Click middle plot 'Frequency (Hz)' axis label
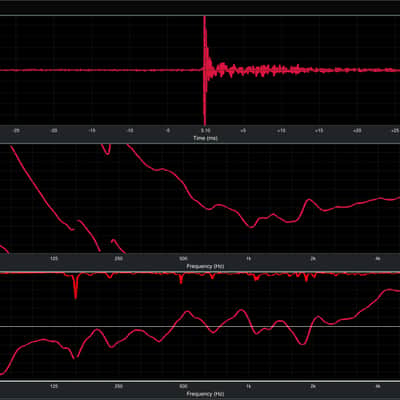The height and width of the screenshot is (400, 400). click(x=204, y=266)
